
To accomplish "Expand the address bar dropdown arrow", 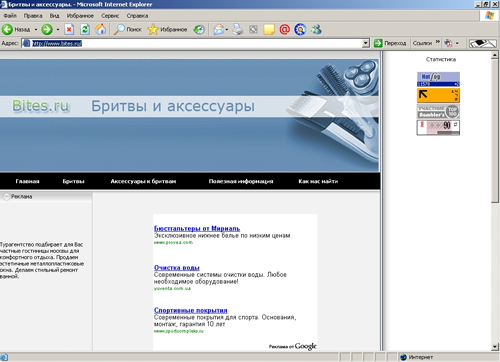I will 366,43.
